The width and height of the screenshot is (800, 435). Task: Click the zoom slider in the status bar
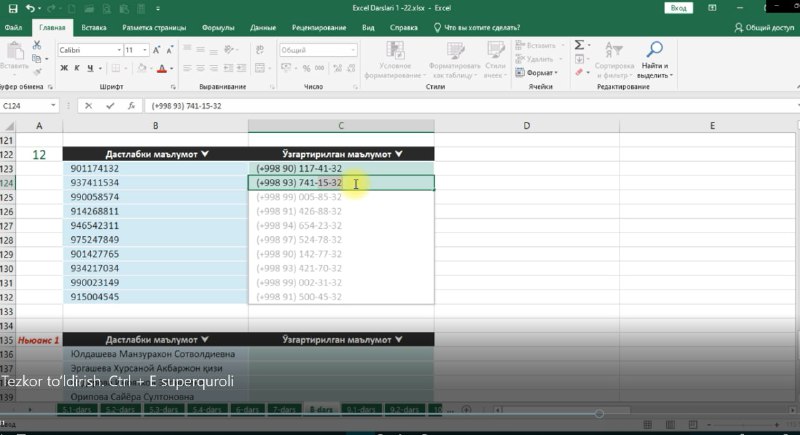[x=742, y=424]
